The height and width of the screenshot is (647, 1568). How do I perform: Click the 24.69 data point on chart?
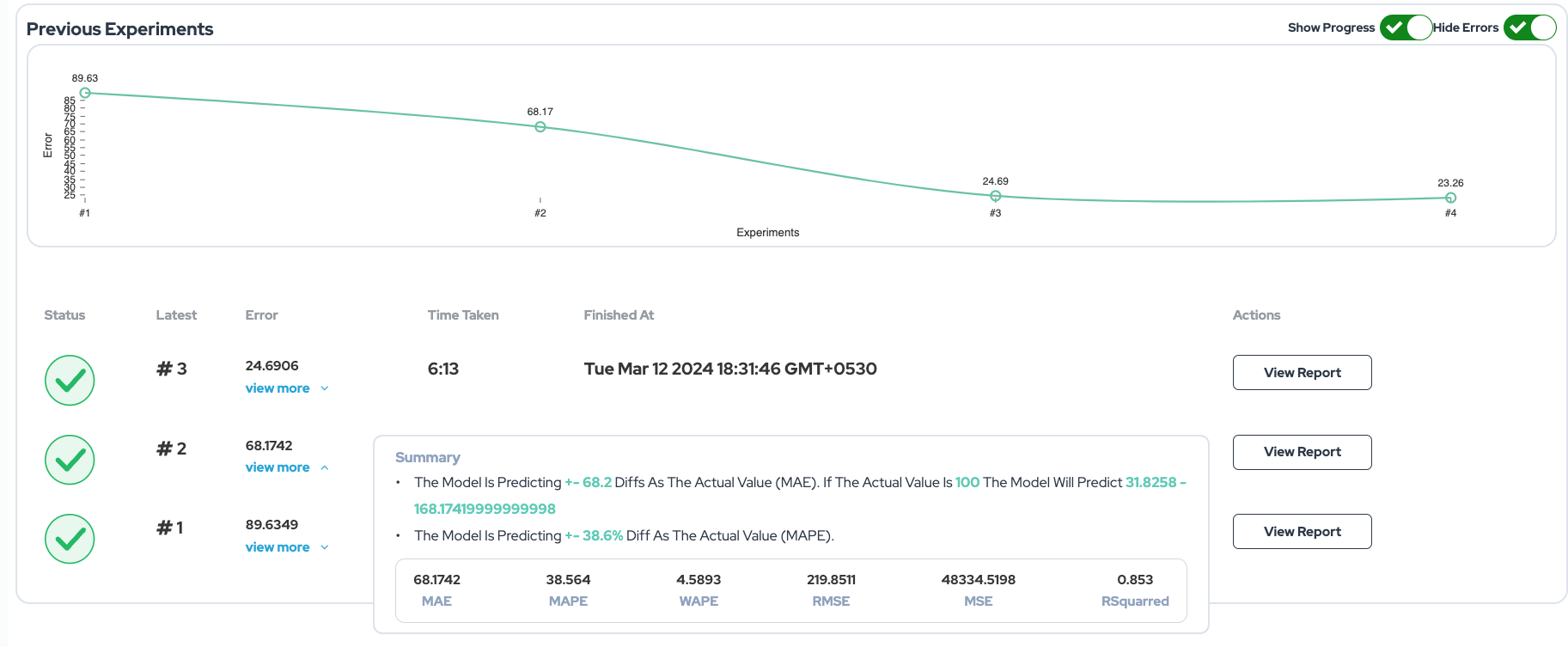coord(995,196)
